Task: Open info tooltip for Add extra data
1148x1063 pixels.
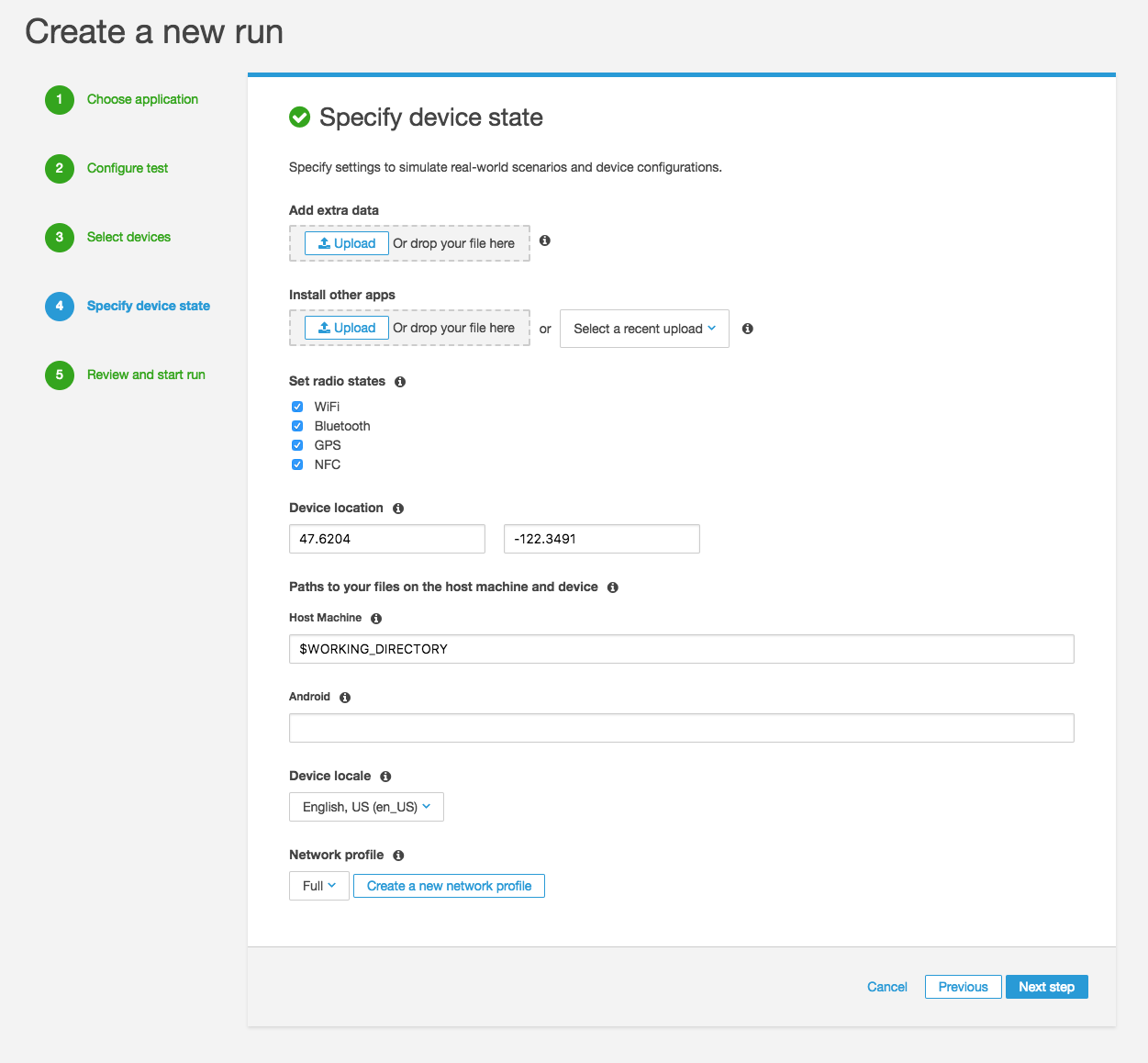Action: coord(545,241)
